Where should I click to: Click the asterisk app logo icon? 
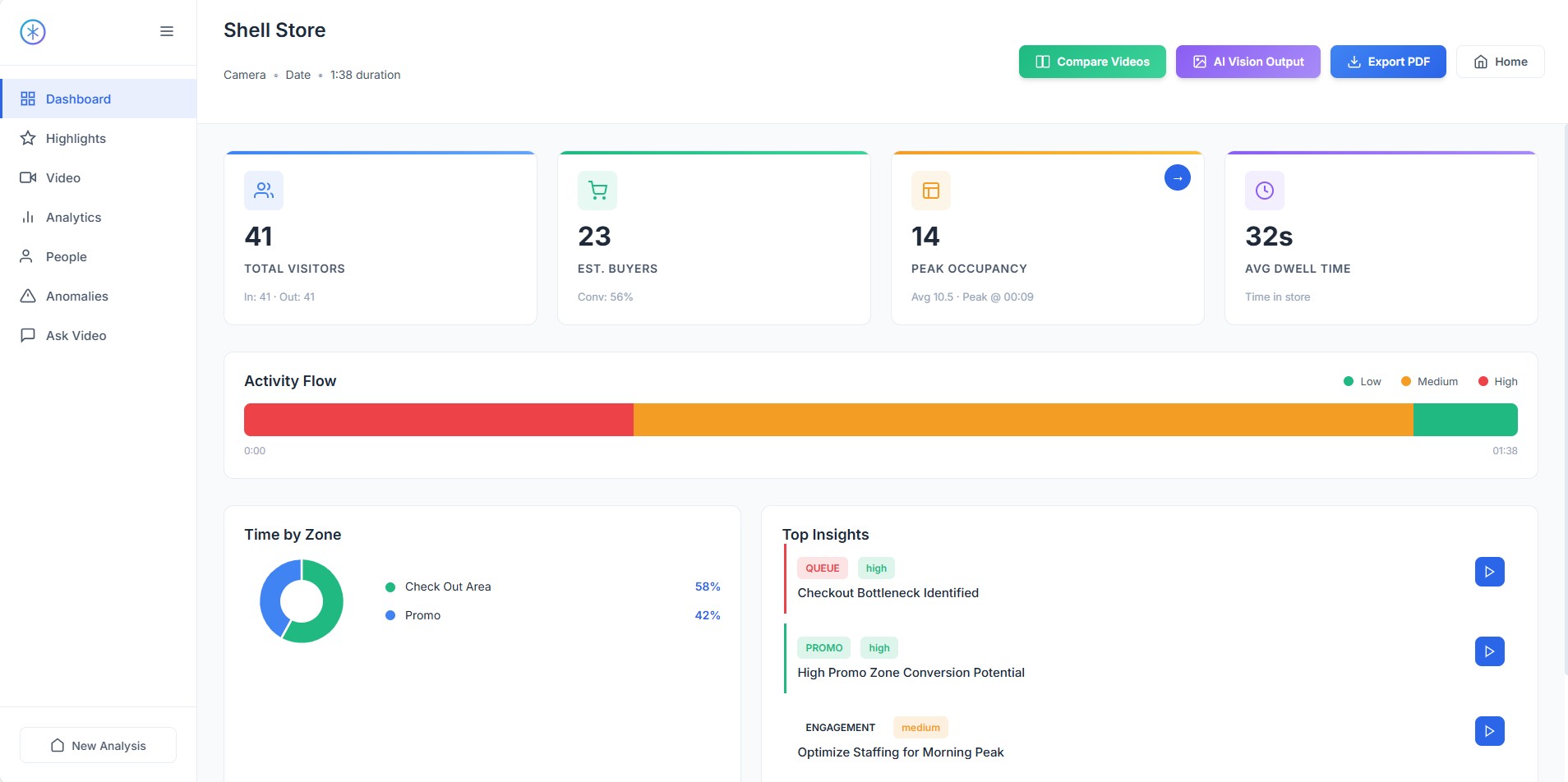[33, 32]
